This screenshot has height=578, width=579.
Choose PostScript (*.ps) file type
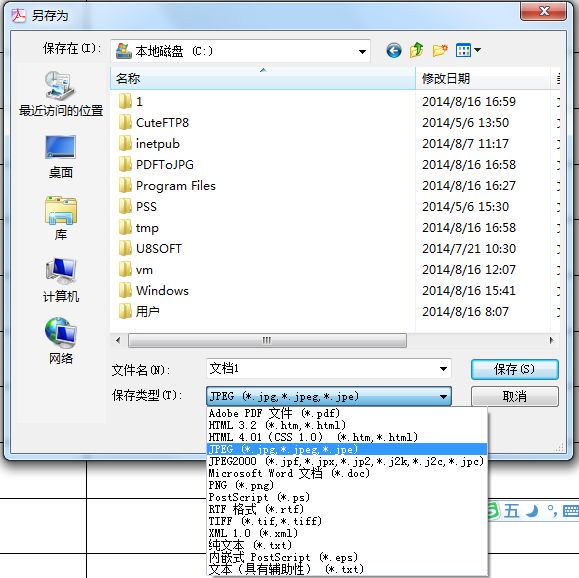[x=347, y=497]
